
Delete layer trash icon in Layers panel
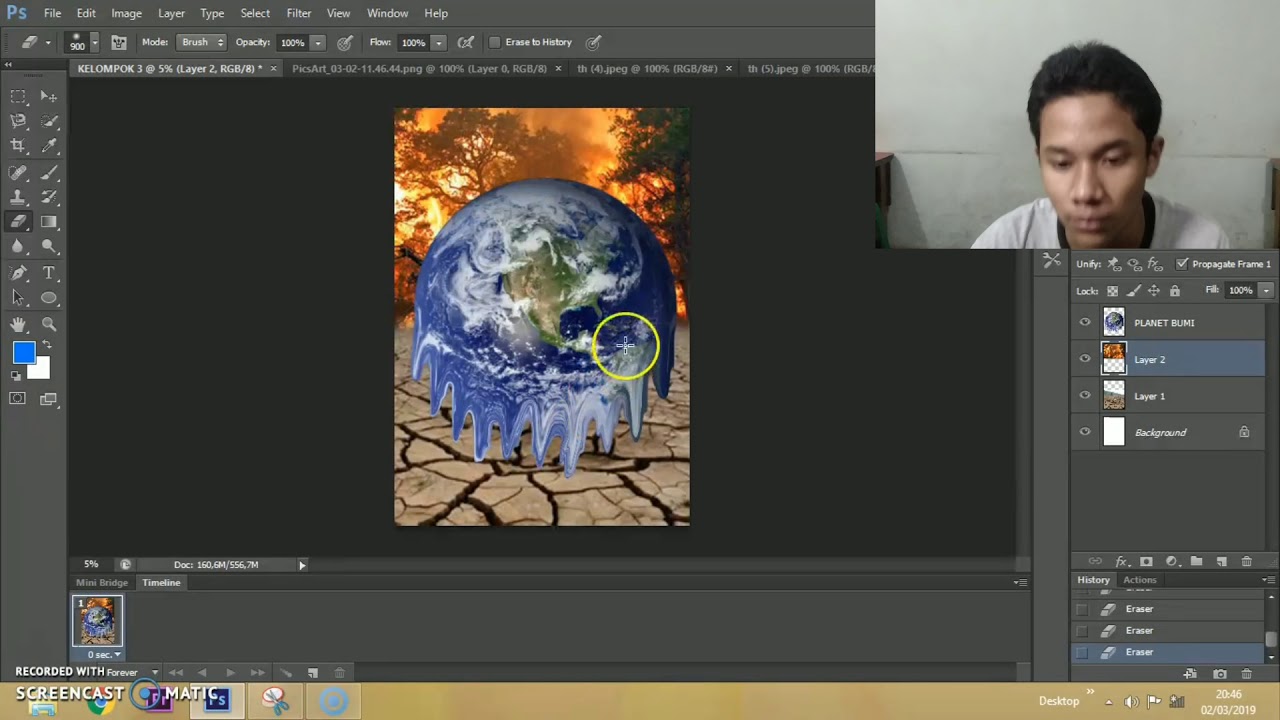(x=1246, y=562)
